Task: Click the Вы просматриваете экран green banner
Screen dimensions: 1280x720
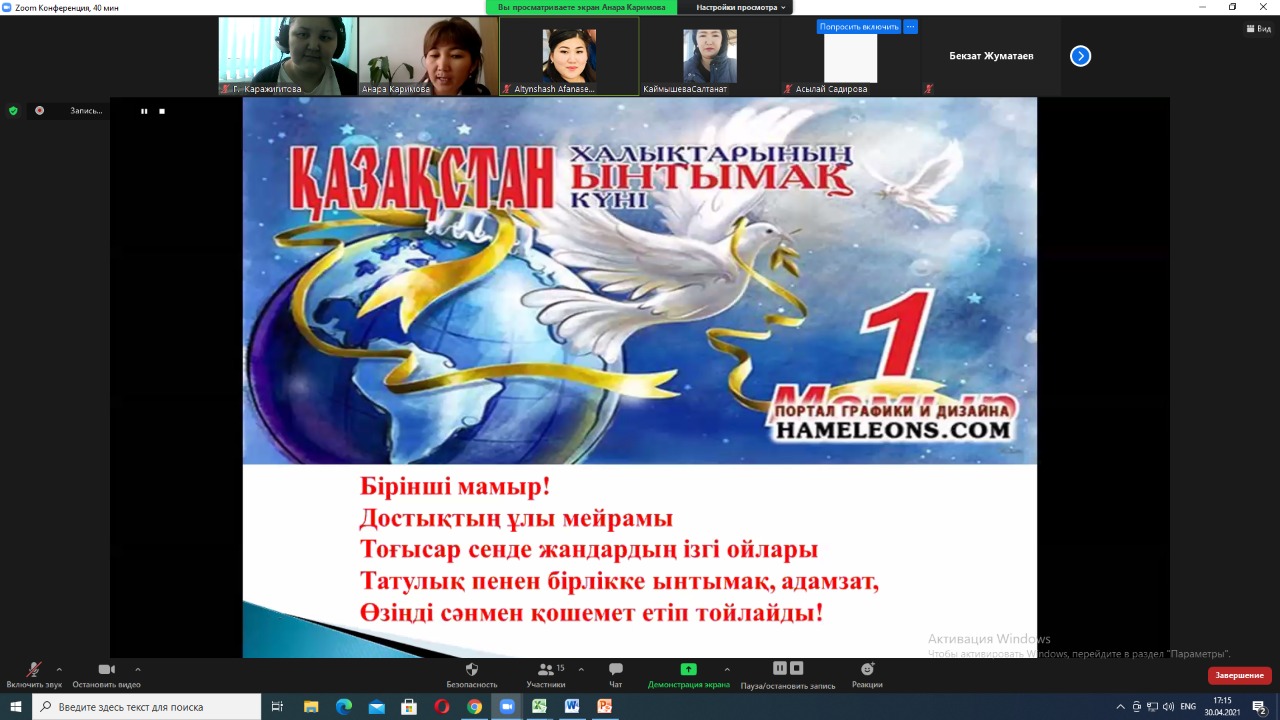Action: [581, 7]
